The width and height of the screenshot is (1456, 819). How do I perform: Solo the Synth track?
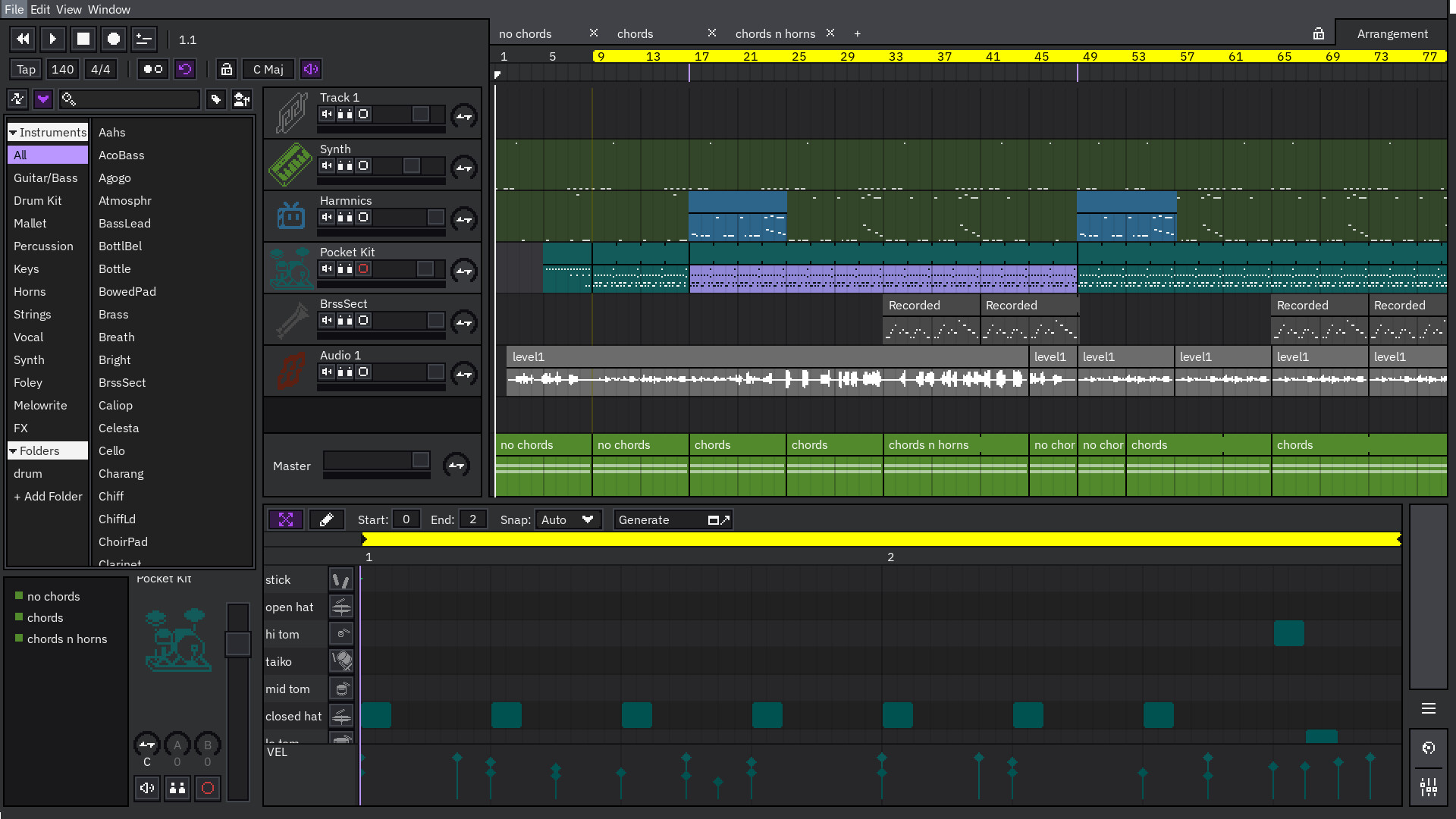point(345,165)
